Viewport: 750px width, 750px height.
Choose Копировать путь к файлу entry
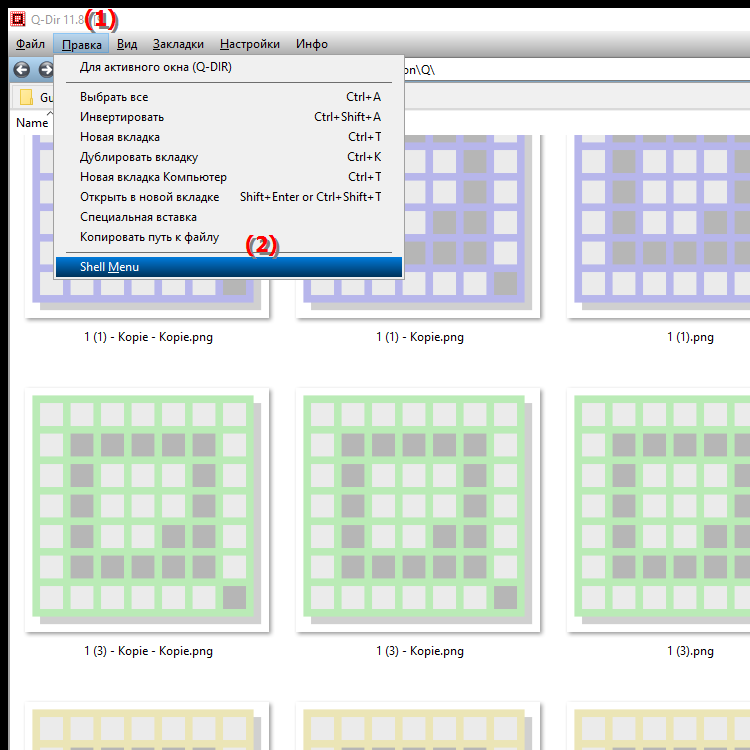click(x=229, y=237)
